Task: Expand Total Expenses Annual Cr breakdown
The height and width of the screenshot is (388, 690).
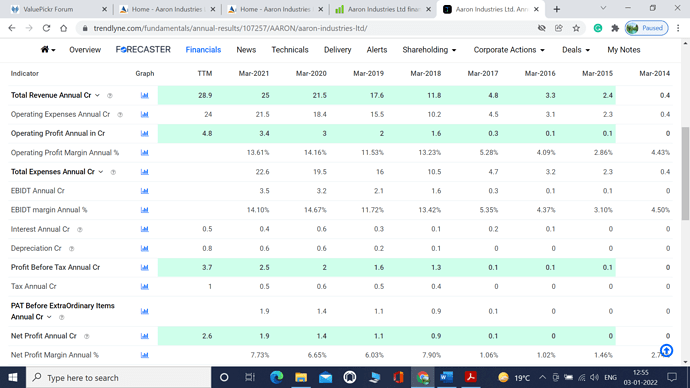Action: pos(101,172)
